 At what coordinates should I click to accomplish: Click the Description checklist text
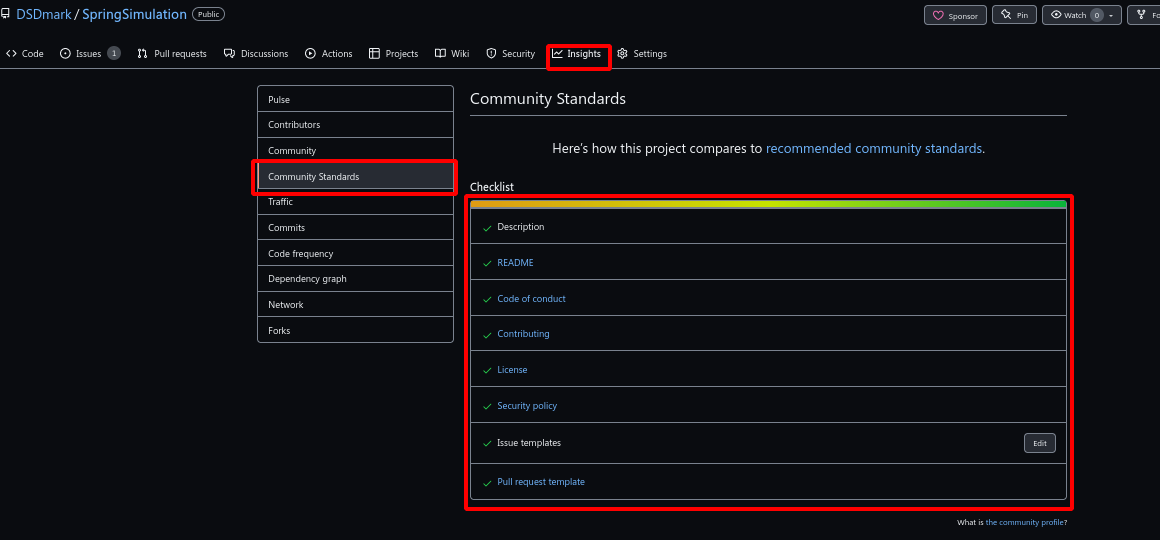pyautogui.click(x=521, y=227)
